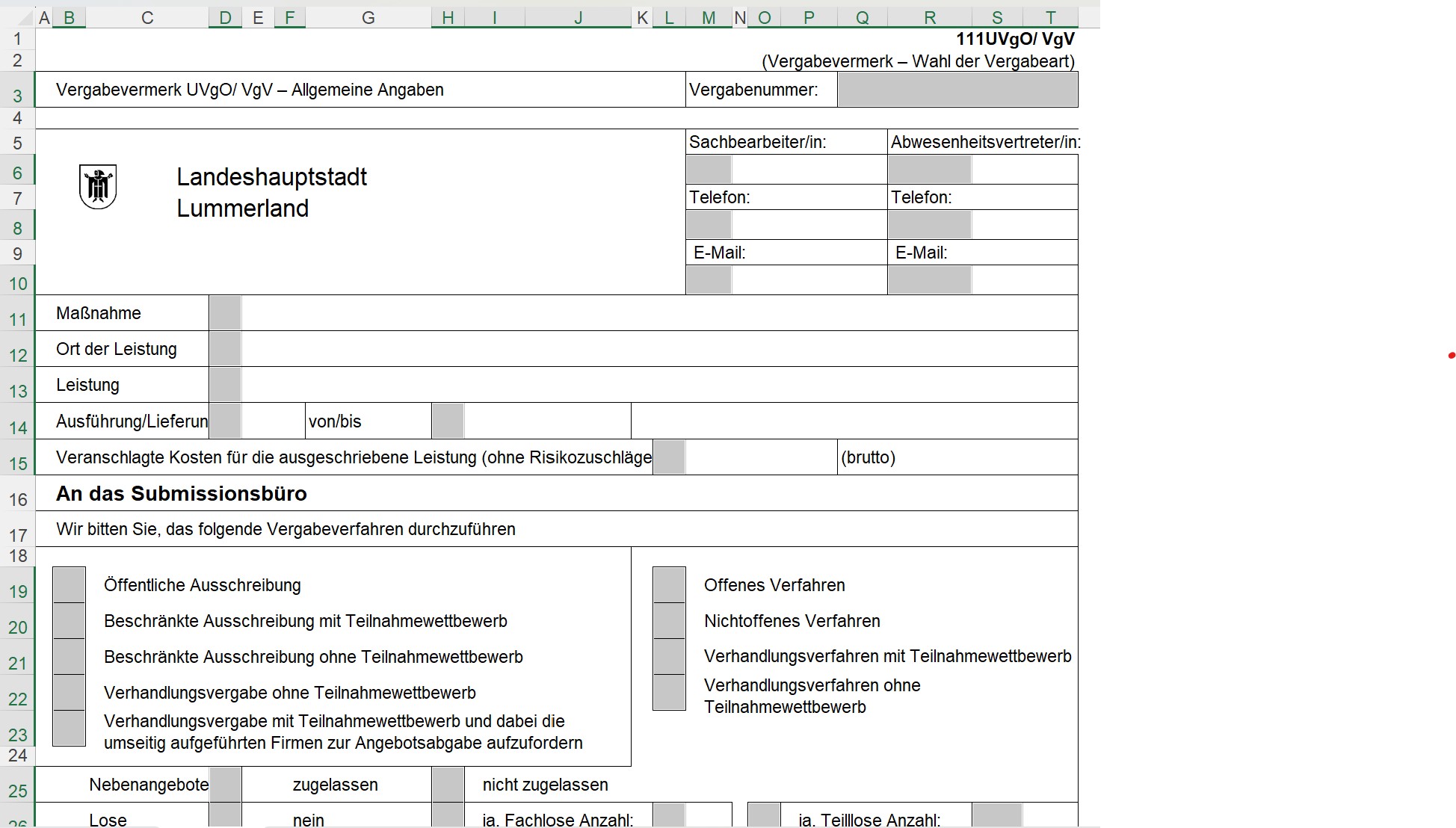Image resolution: width=1456 pixels, height=828 pixels.
Task: Tick the Öffentliche Ausschreibung checkbox cell
Action: pyautogui.click(x=69, y=584)
